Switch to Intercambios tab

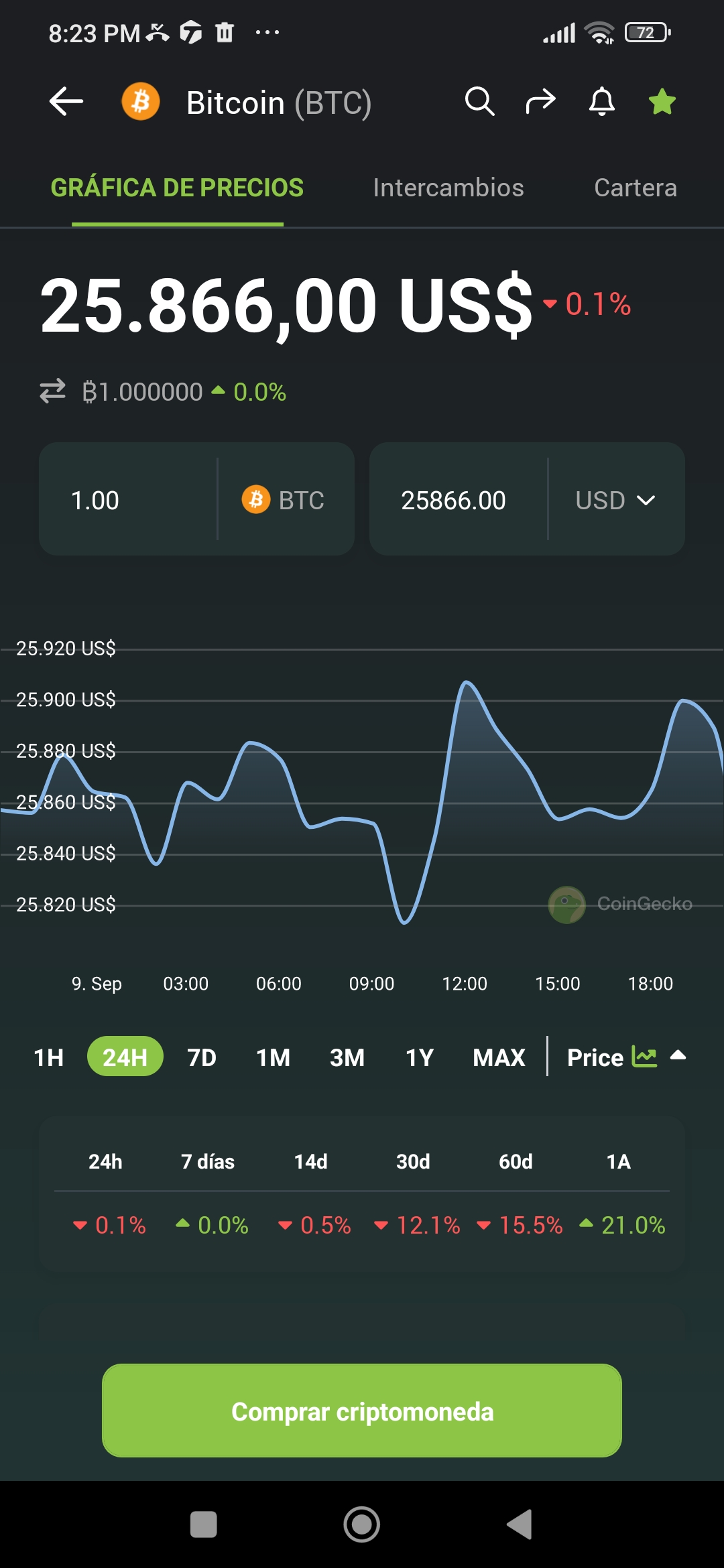pyautogui.click(x=448, y=188)
